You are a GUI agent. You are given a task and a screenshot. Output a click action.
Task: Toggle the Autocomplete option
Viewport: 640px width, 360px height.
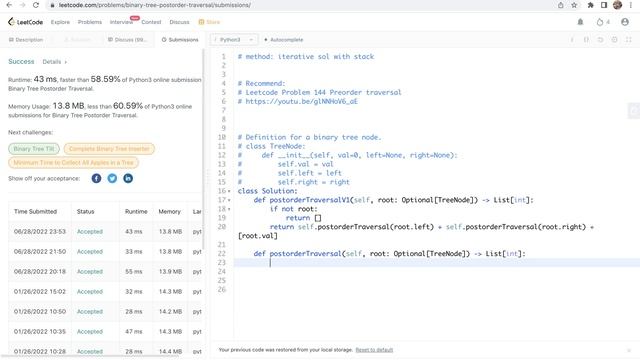pyautogui.click(x=284, y=40)
